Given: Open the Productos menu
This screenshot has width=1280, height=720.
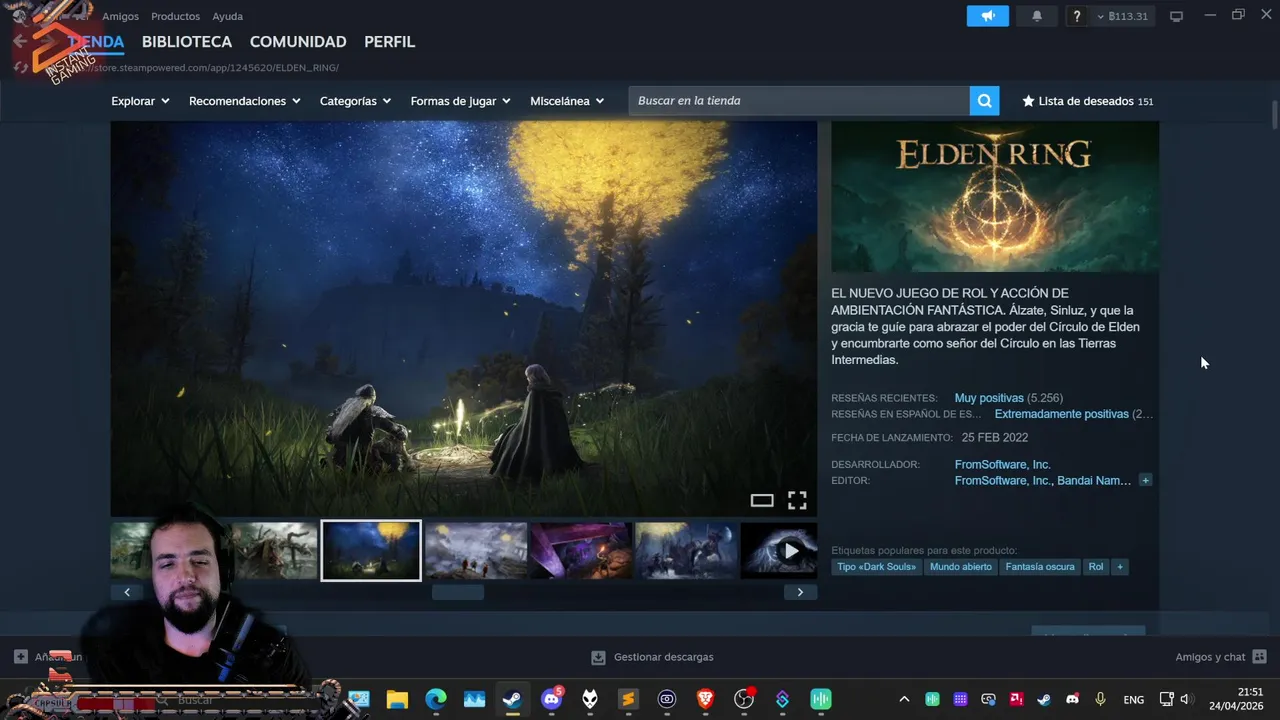Looking at the screenshot, I should coord(175,16).
